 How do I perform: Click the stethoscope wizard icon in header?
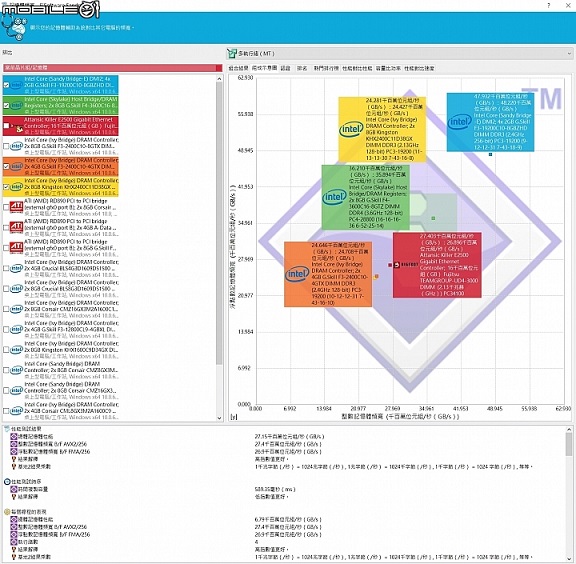14,28
